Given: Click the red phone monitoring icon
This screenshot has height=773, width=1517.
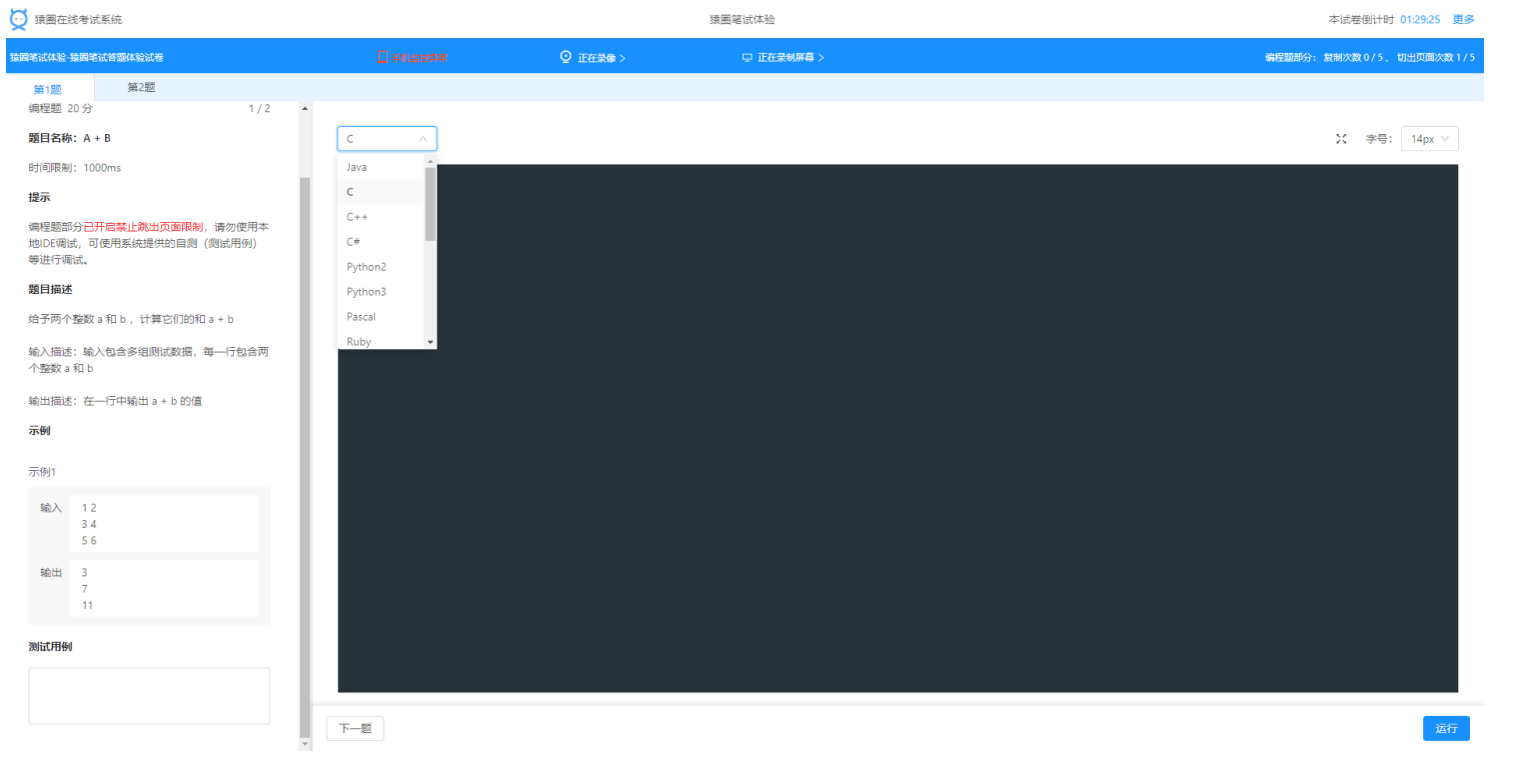Looking at the screenshot, I should [x=382, y=57].
